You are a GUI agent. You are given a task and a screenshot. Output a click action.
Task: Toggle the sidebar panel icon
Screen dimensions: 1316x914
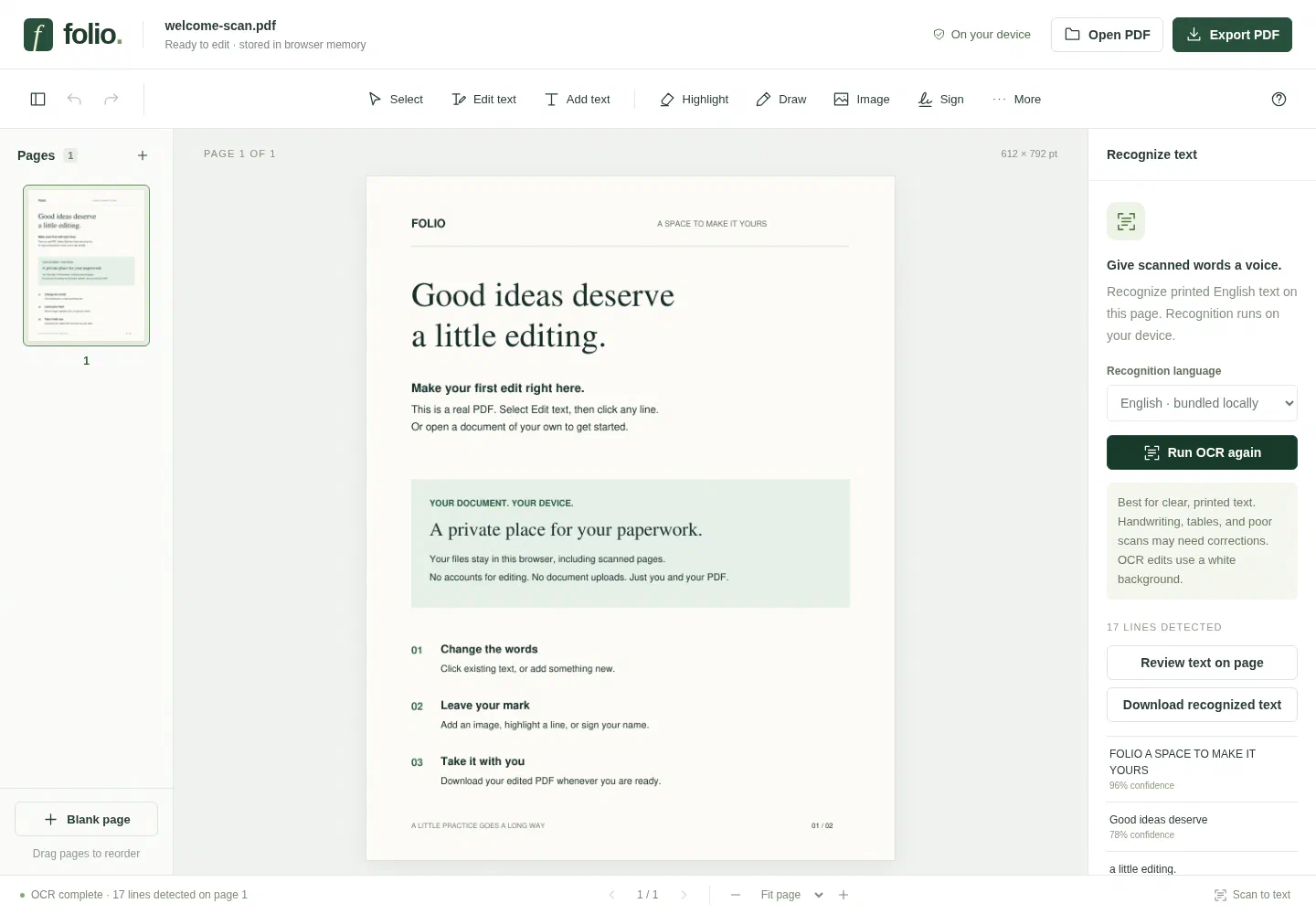point(38,99)
